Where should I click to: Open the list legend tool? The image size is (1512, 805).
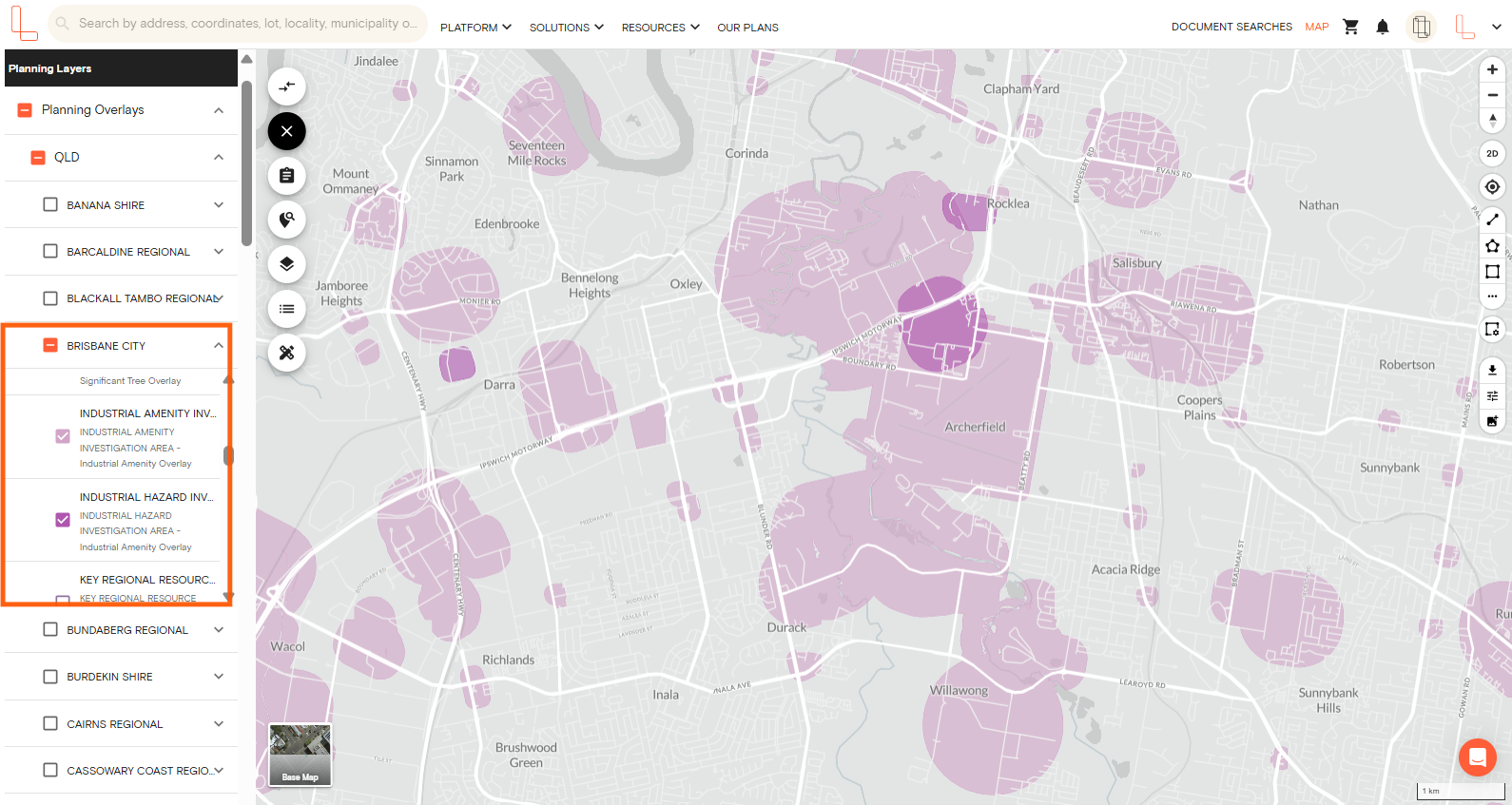pyautogui.click(x=286, y=309)
